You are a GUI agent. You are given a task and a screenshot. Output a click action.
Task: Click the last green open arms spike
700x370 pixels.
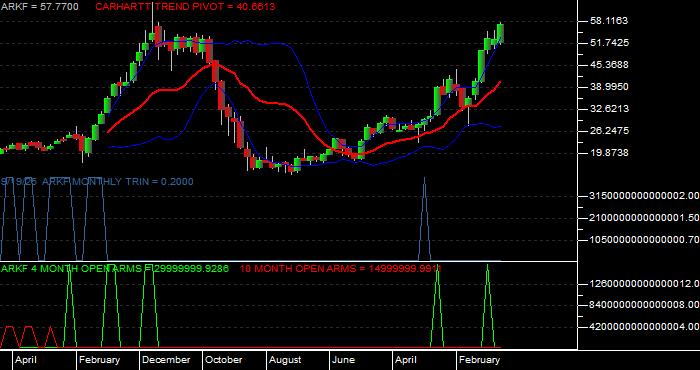coord(488,305)
